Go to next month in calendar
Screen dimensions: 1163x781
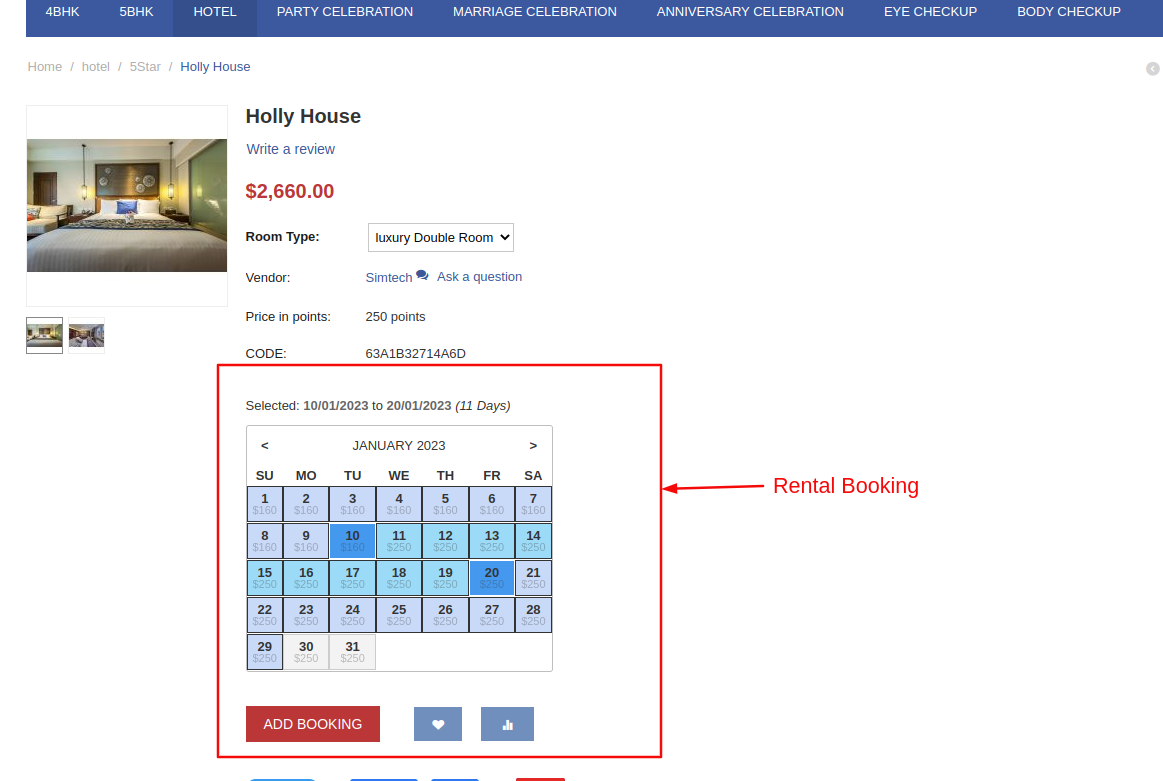(533, 445)
